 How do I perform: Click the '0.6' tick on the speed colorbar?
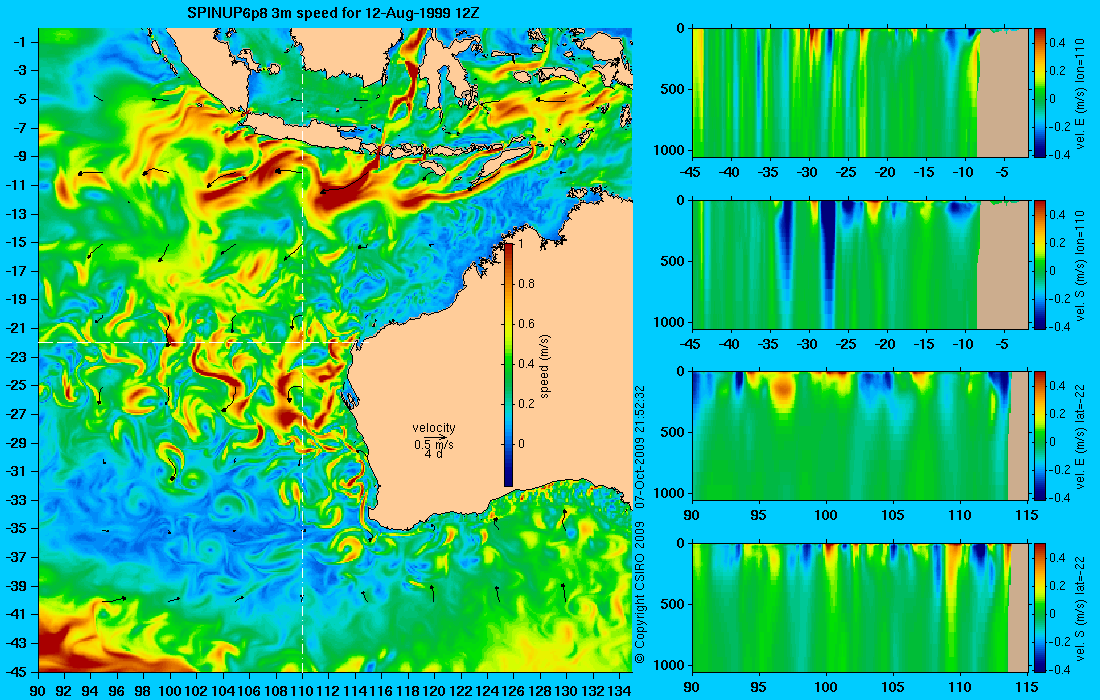pos(526,323)
